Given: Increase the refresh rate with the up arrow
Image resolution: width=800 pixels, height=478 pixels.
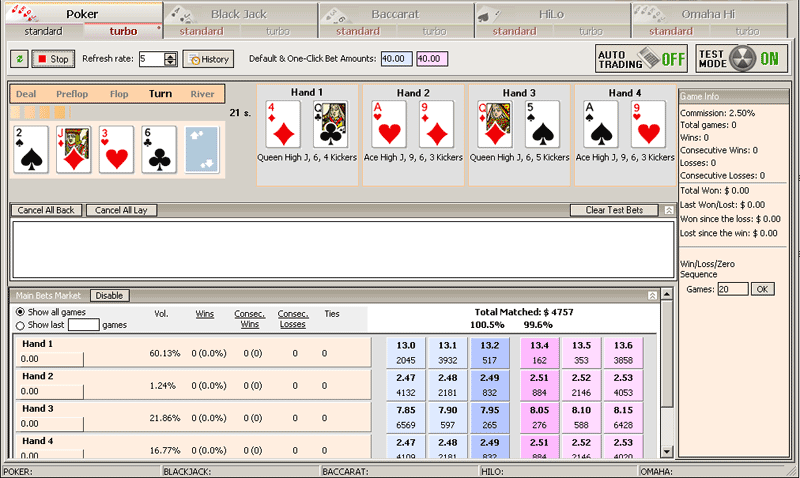Looking at the screenshot, I should [x=171, y=55].
